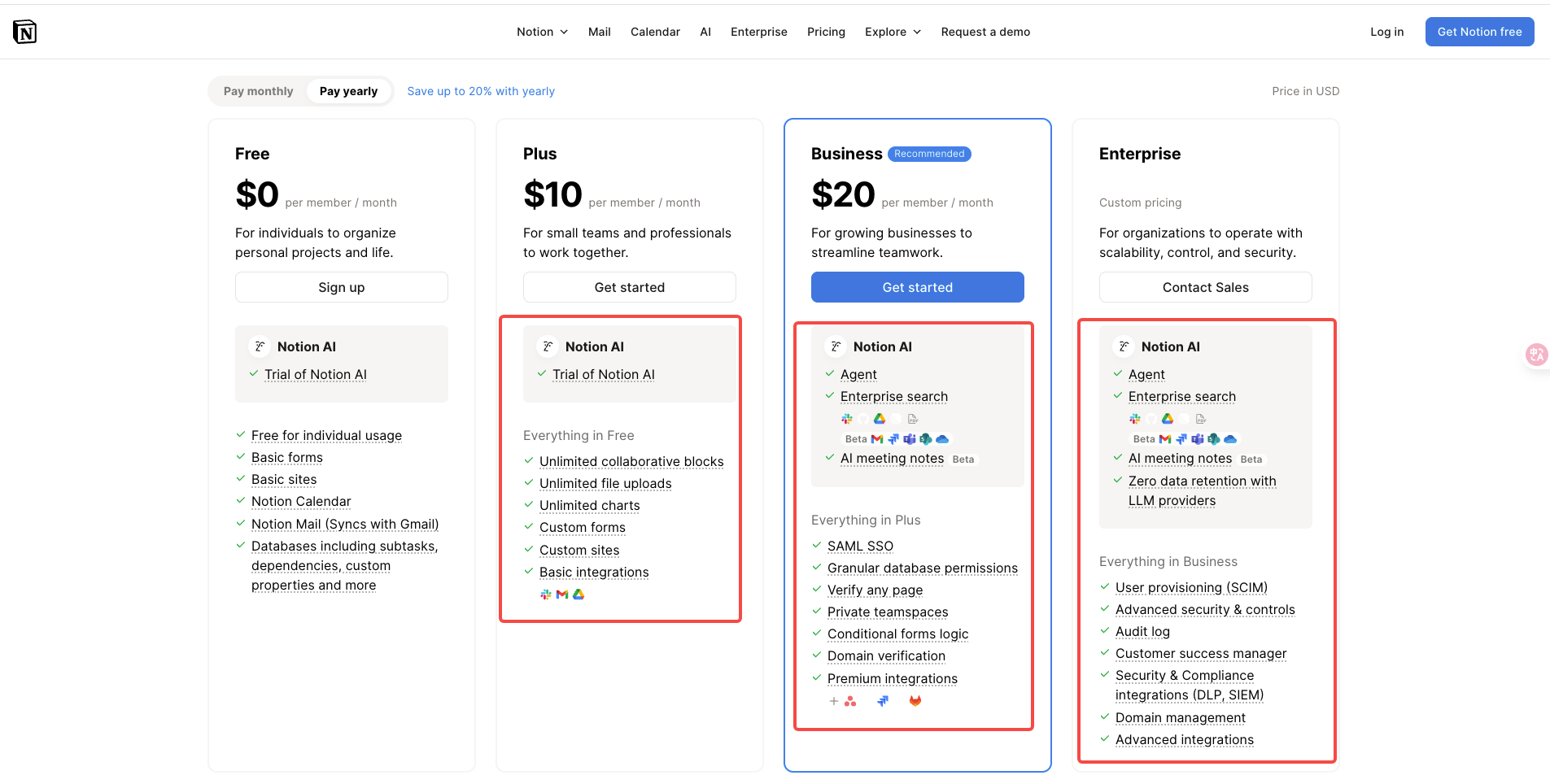Click the 'Unlimited charts' feature
The image size is (1550, 784).
tap(590, 506)
